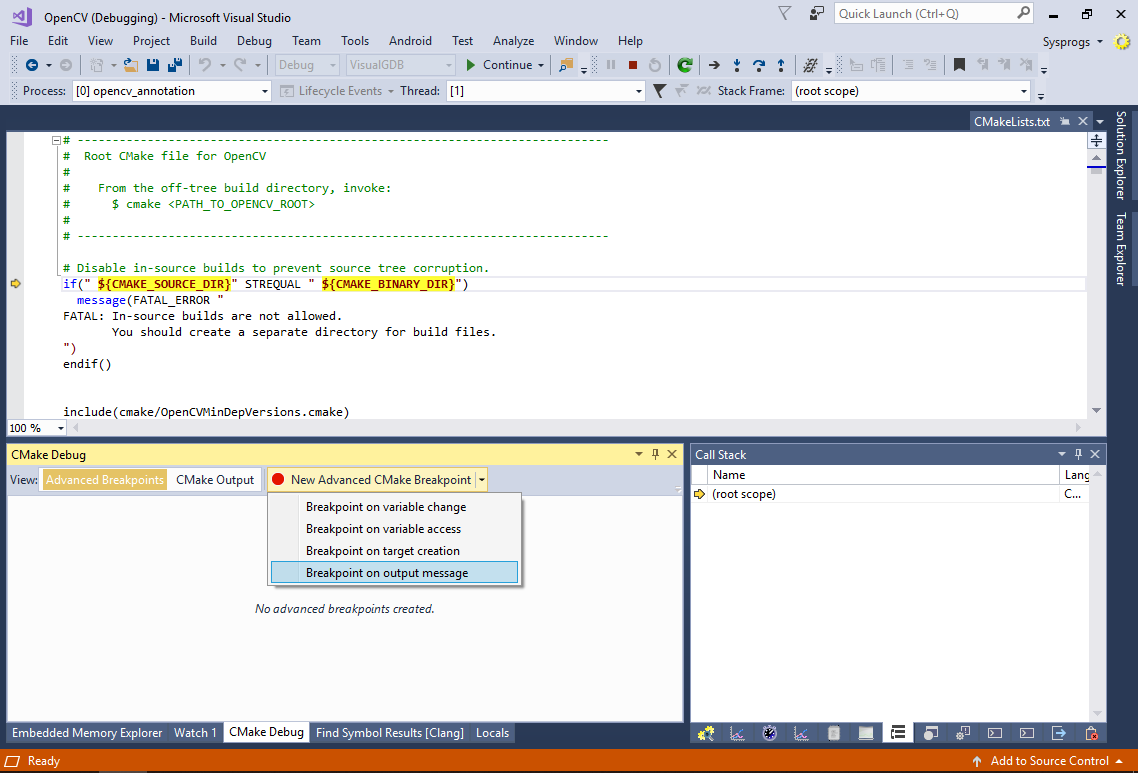Toggle the CMake Output view
The width and height of the screenshot is (1138, 773).
point(215,480)
